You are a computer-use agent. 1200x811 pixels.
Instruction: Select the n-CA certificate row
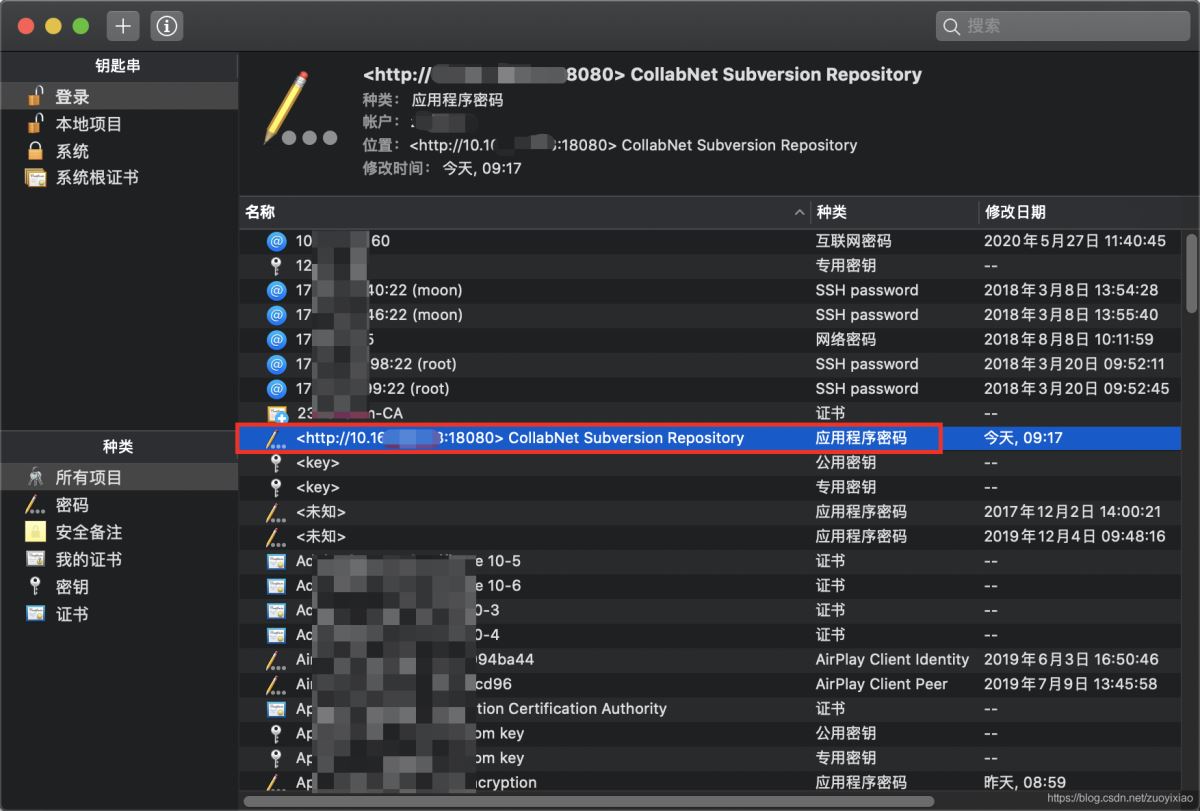[x=711, y=413]
